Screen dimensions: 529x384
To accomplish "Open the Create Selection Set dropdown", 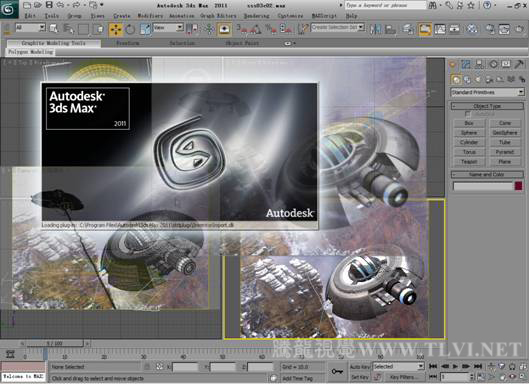I will click(337, 27).
